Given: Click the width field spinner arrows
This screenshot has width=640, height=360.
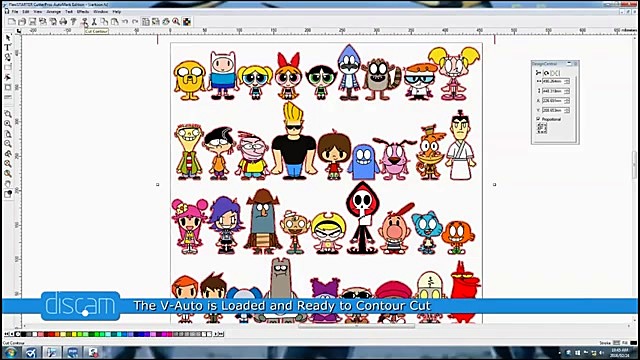Looking at the screenshot, I should pos(567,81).
